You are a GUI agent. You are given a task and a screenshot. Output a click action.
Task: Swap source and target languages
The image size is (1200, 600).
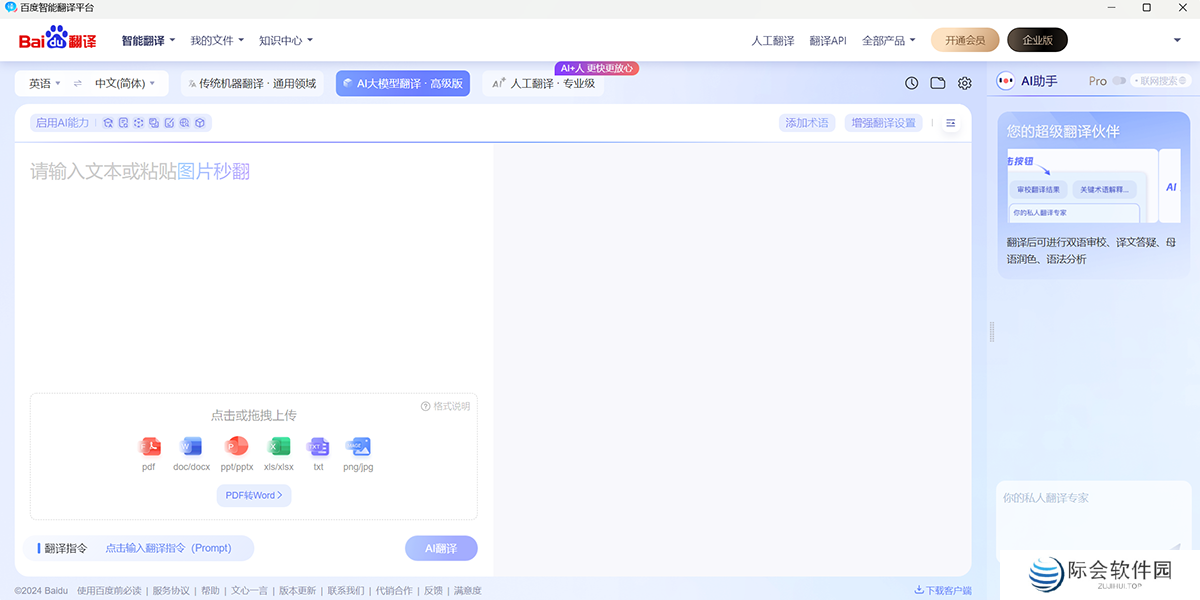point(77,83)
